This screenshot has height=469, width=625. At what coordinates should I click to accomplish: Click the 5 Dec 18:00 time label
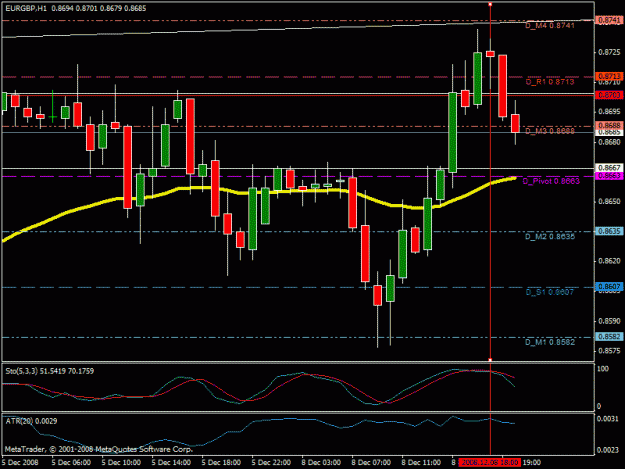click(221, 463)
